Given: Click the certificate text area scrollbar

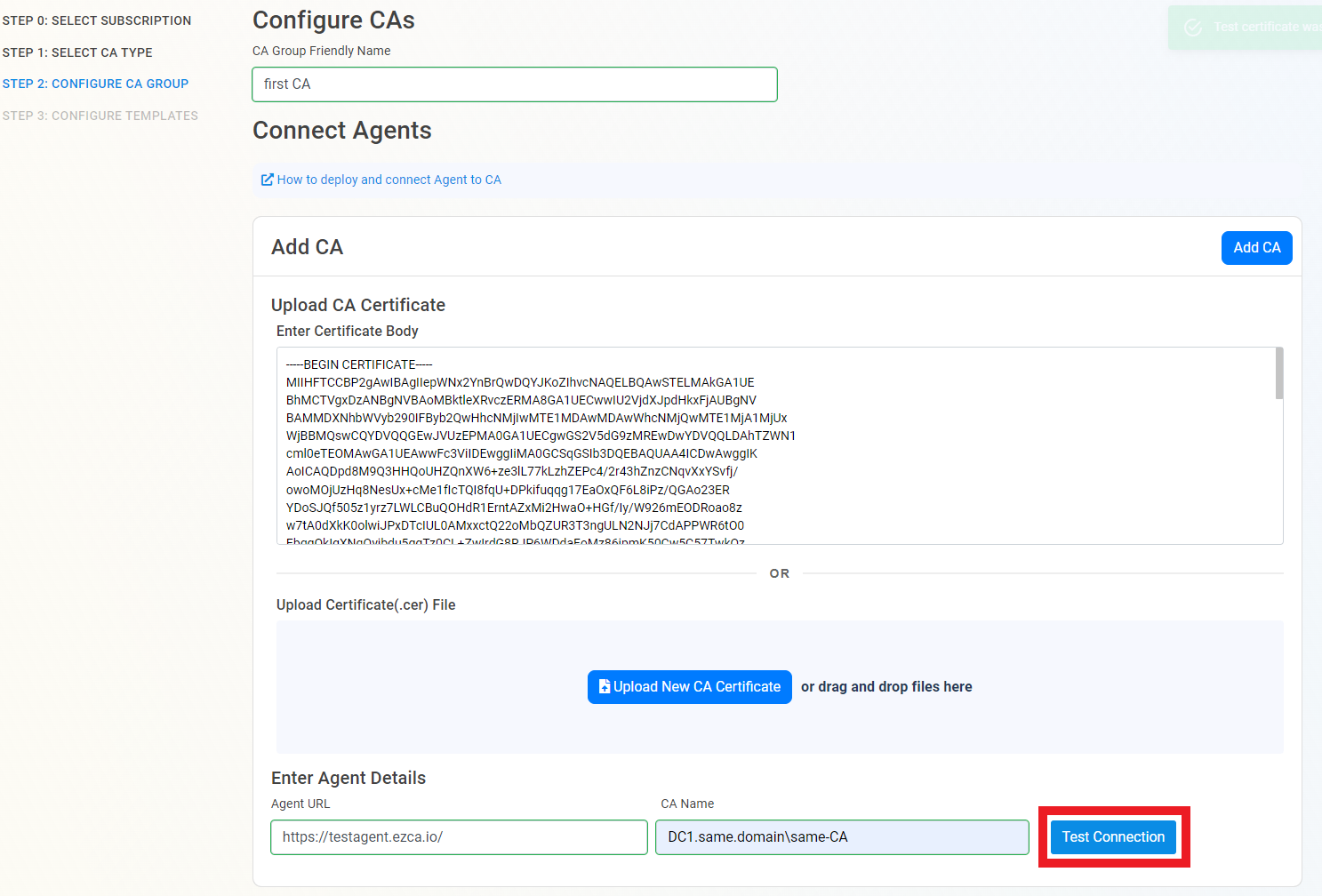Looking at the screenshot, I should point(1279,373).
